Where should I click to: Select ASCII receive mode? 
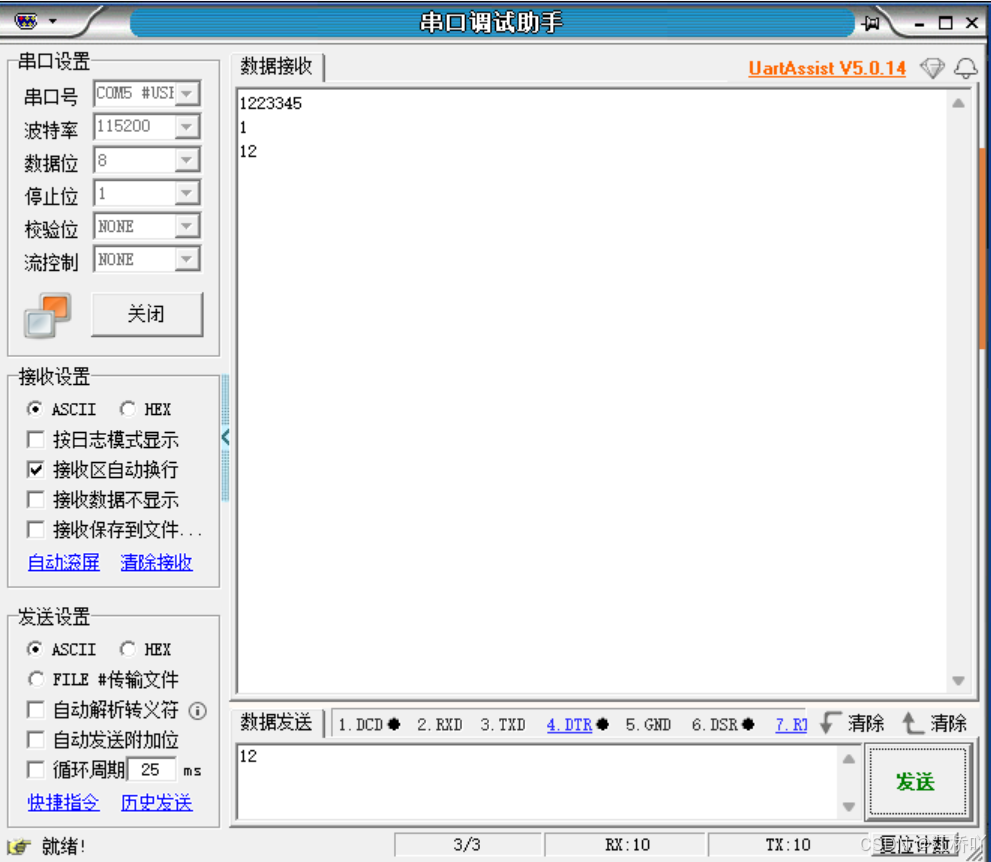(x=35, y=409)
